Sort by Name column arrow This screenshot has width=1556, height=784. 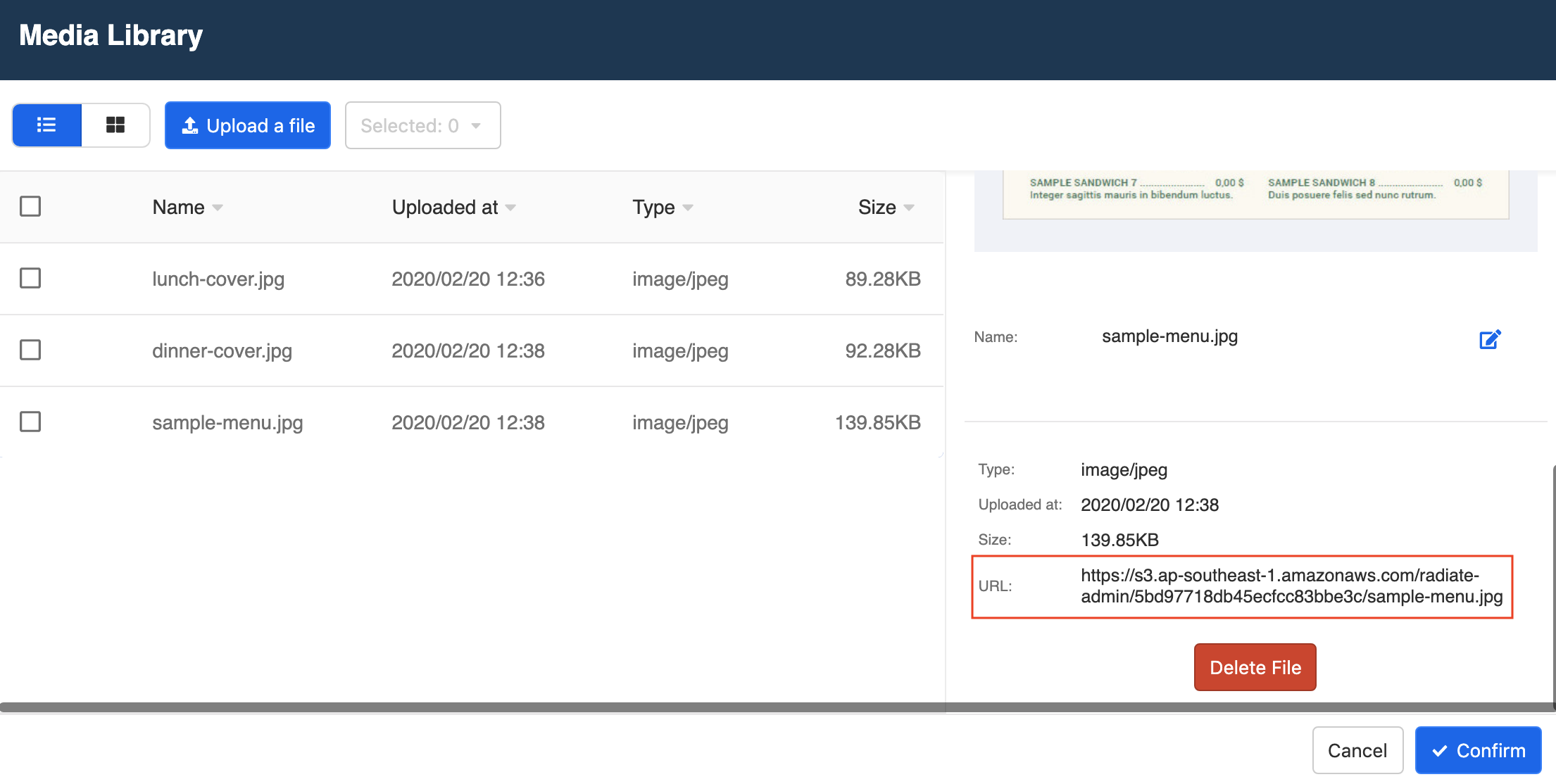click(218, 208)
